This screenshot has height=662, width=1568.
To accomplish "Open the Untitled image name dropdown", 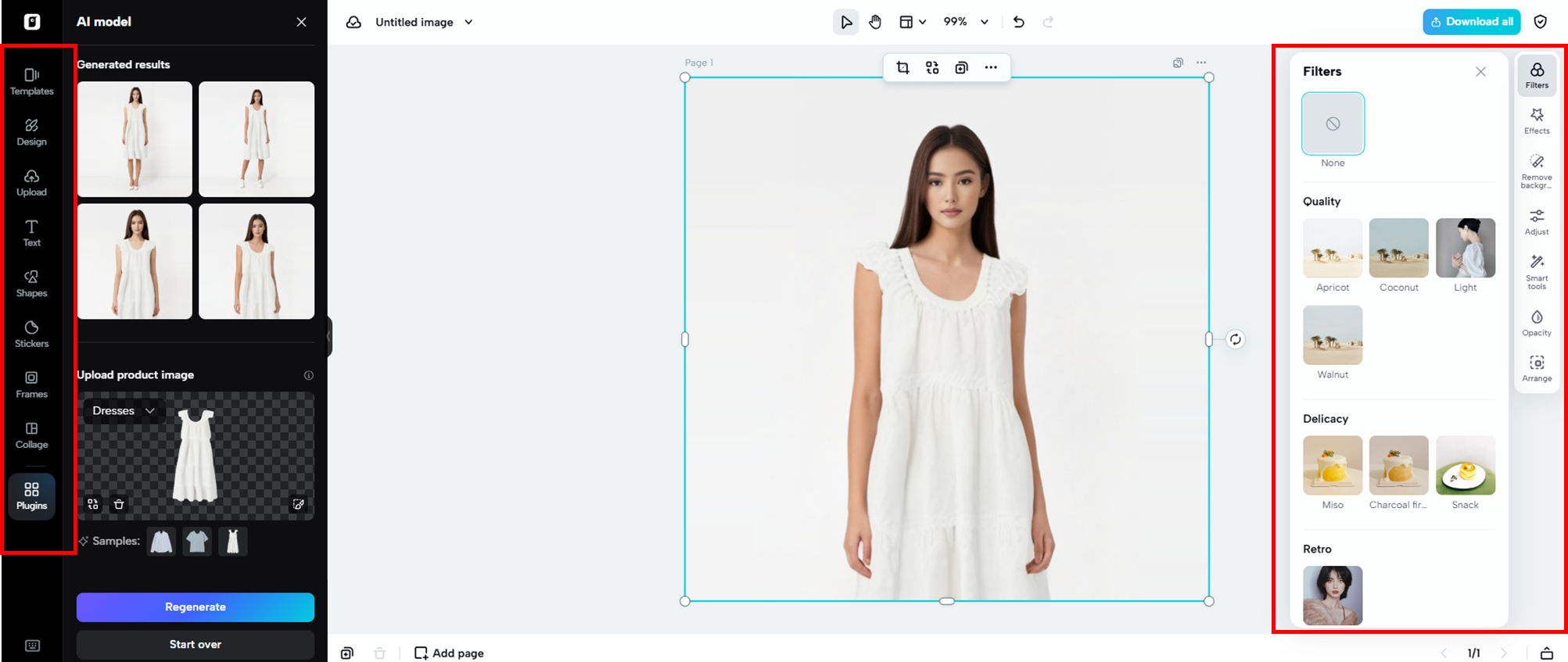I will (x=424, y=22).
